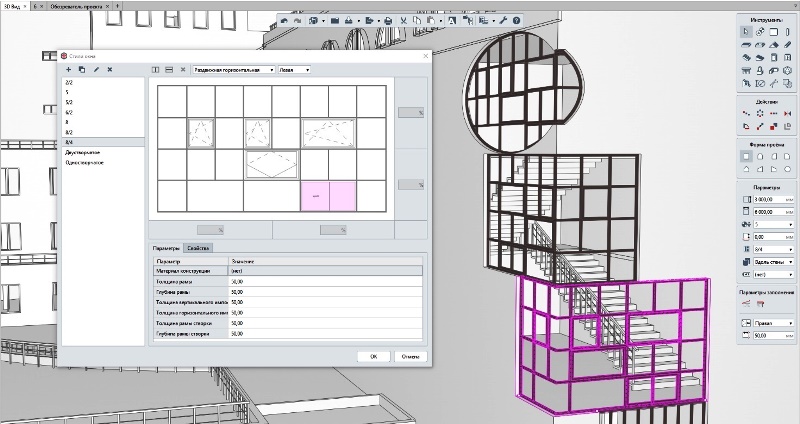Image resolution: width=800 pixels, height=424 pixels.
Task: Select 'Двустворчатое' in the styles list
Action: (x=103, y=153)
